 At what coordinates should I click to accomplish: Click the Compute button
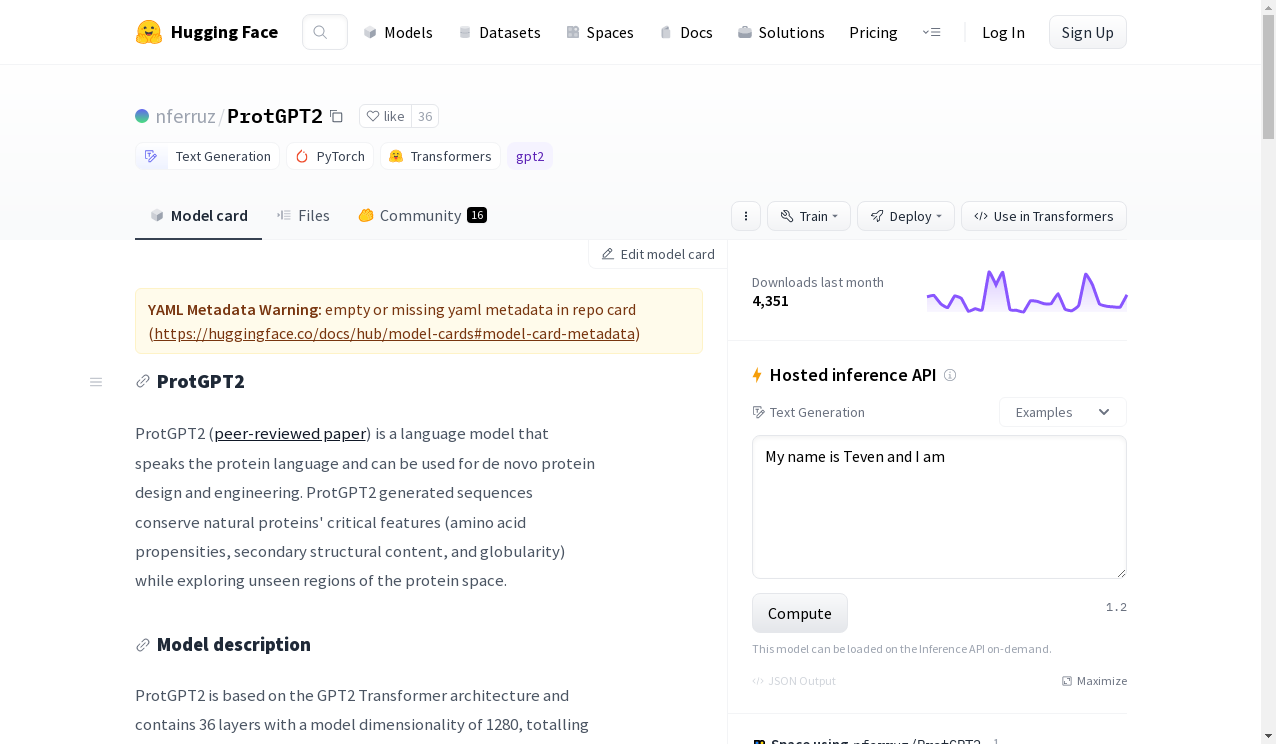tap(800, 613)
